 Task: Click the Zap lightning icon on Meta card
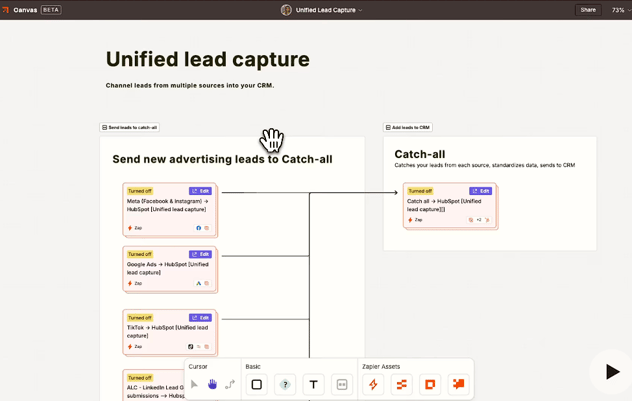130,228
